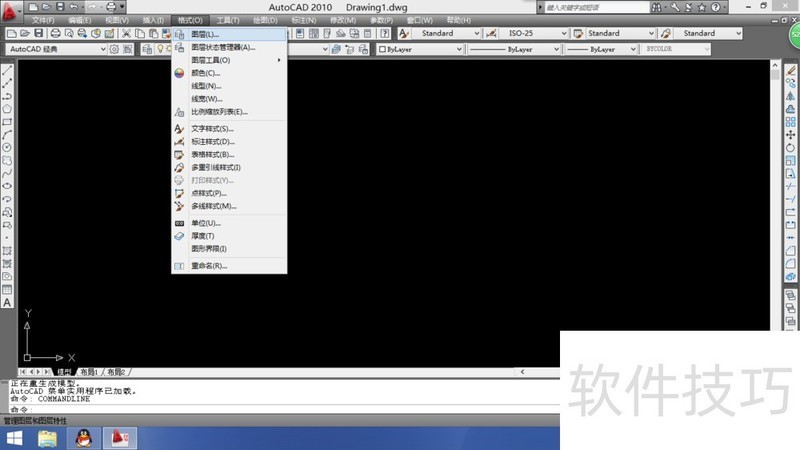Open the 文件(F) menu
Screen dimensions: 800x450
click(43, 20)
